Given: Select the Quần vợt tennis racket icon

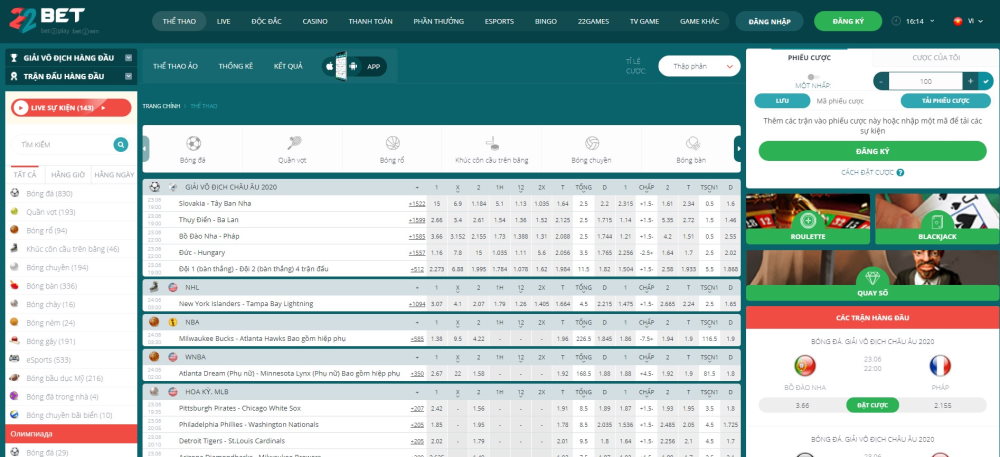Looking at the screenshot, I should (293, 143).
